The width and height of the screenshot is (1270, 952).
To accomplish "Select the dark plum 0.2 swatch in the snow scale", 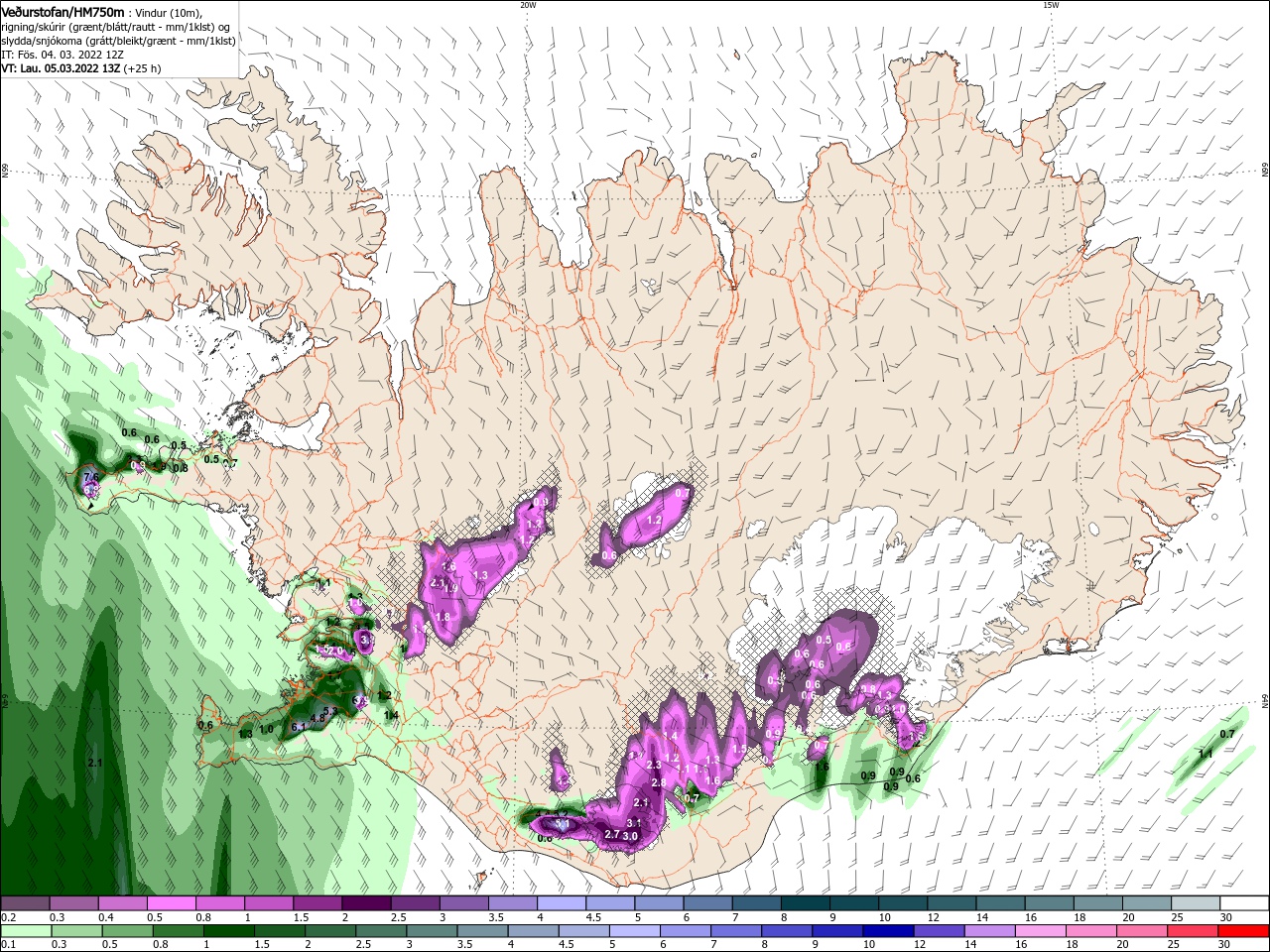I will [x=26, y=903].
